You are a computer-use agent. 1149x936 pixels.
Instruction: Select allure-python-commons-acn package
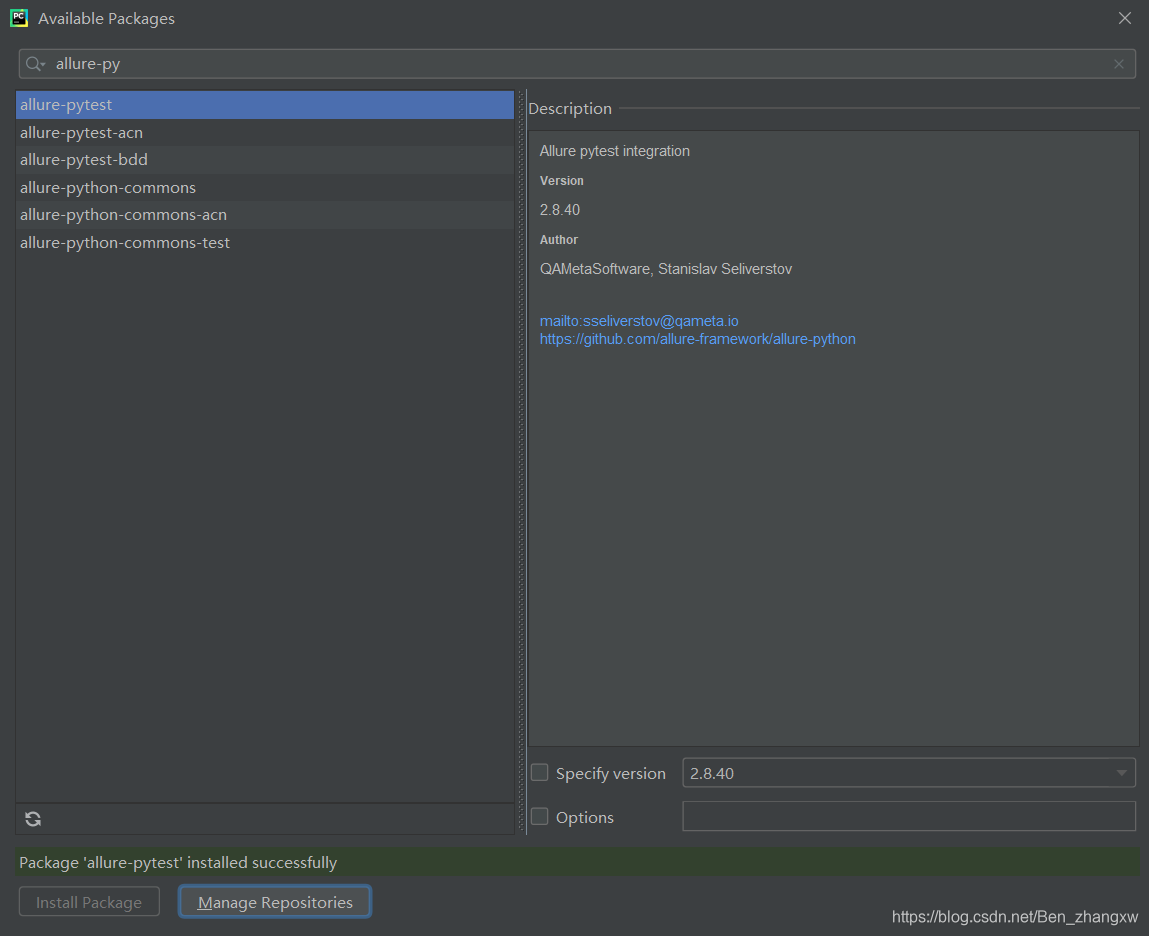click(265, 215)
